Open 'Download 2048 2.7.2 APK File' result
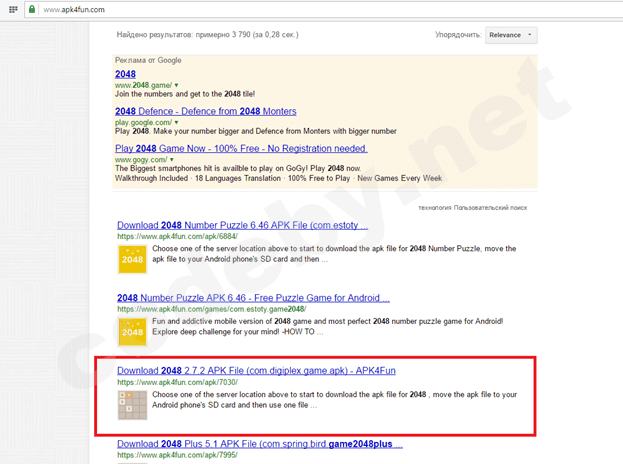The image size is (623, 464). coord(256,371)
